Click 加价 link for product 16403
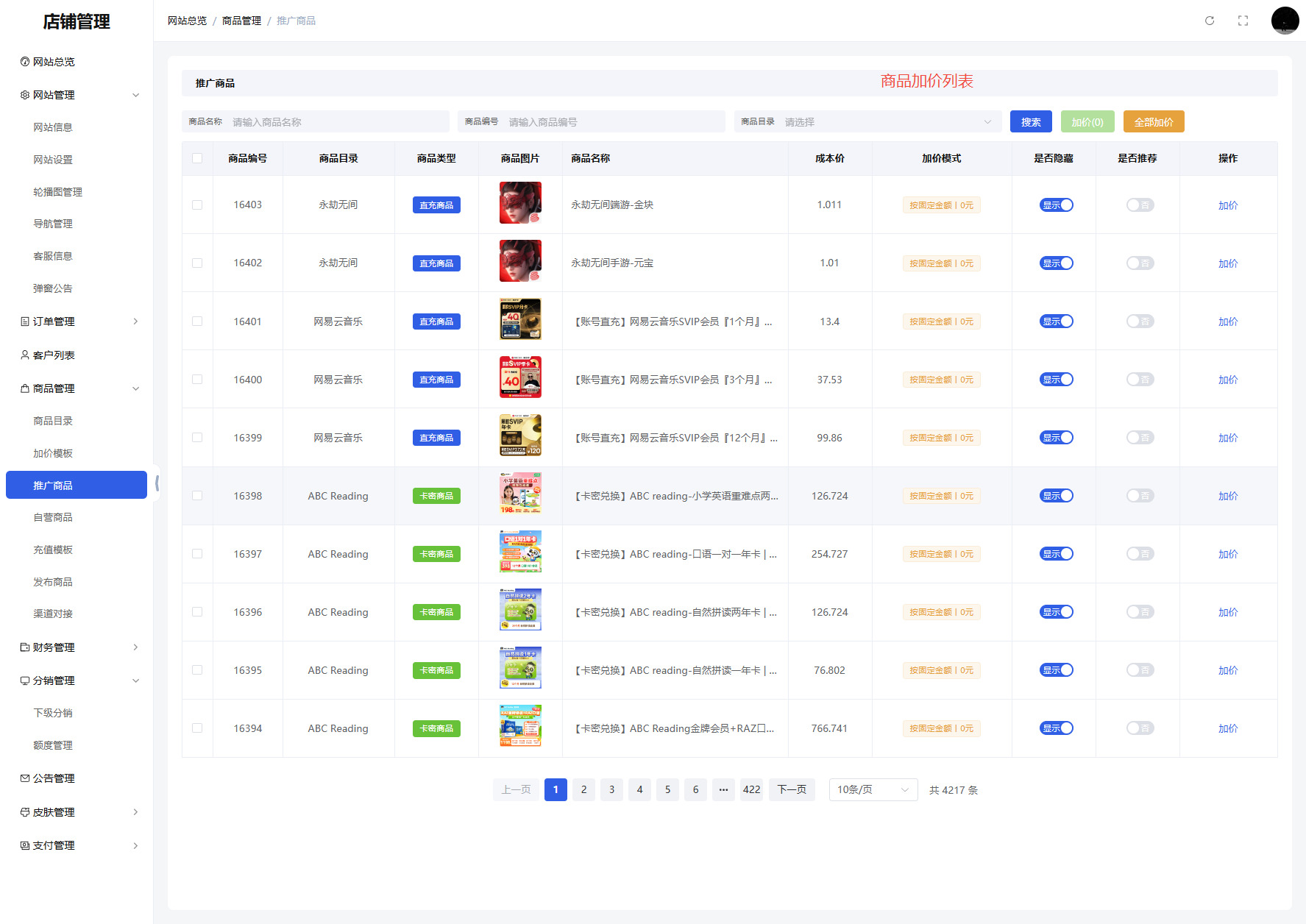This screenshot has height=924, width=1306. [1228, 205]
